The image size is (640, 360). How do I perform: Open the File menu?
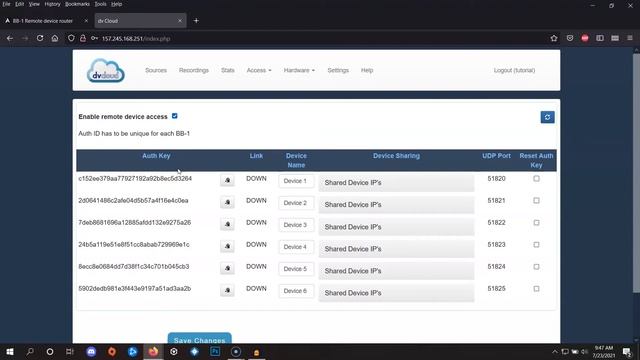point(6,4)
